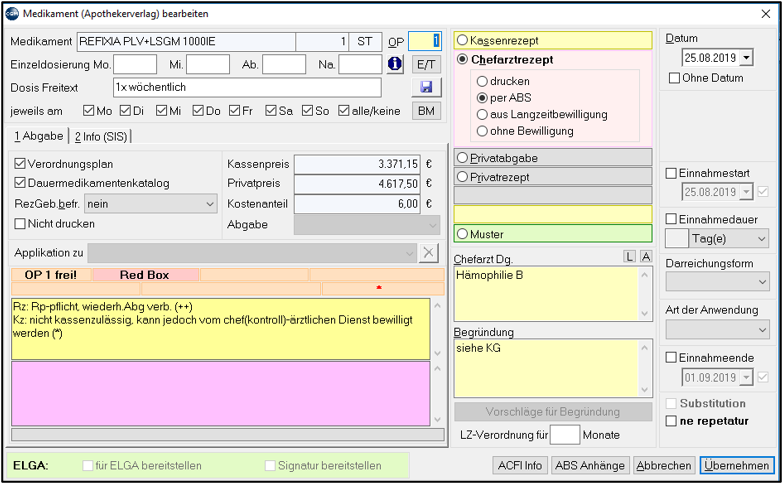This screenshot has width=783, height=484.
Task: Click into the Medikament name field
Action: tap(186, 41)
